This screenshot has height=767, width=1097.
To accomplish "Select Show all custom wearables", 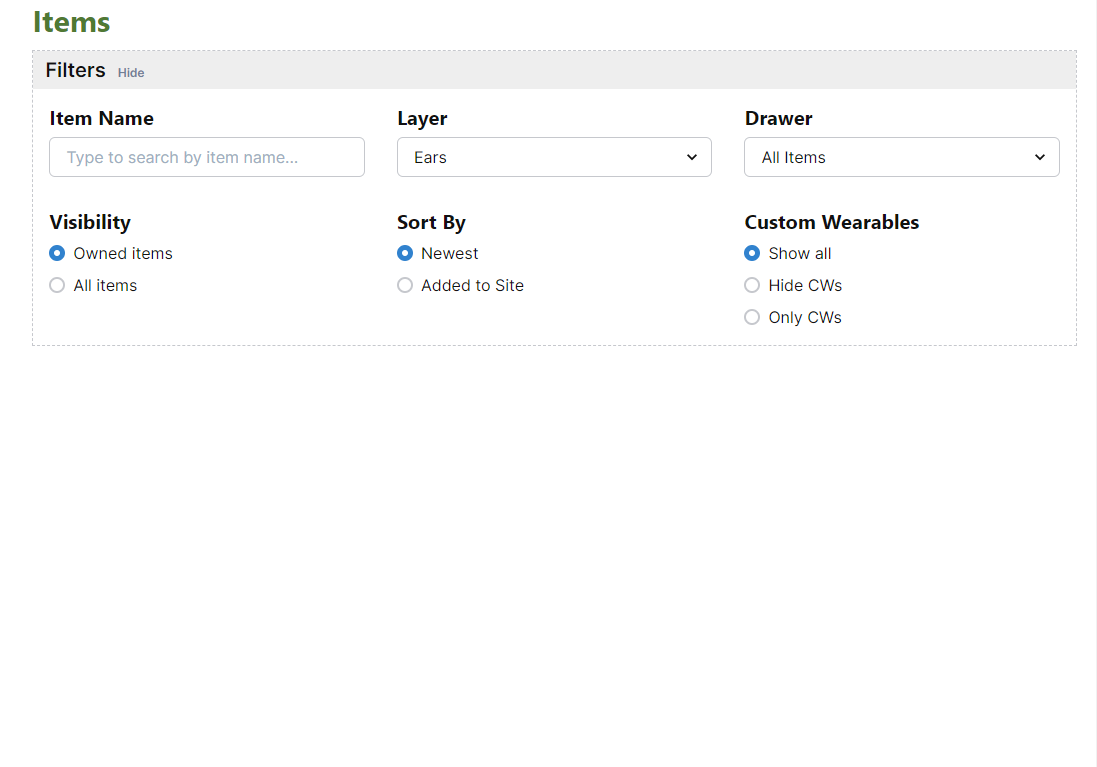I will pos(752,253).
